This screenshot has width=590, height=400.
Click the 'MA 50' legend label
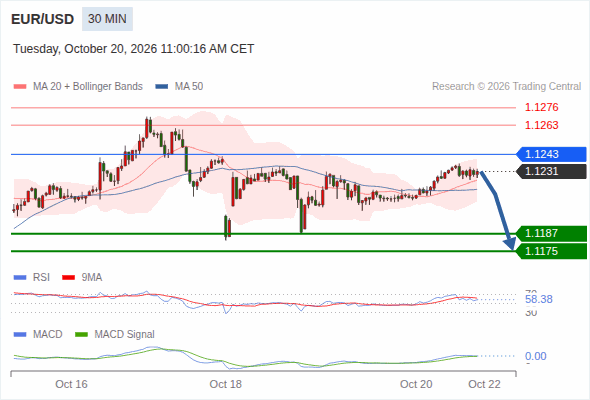(189, 87)
